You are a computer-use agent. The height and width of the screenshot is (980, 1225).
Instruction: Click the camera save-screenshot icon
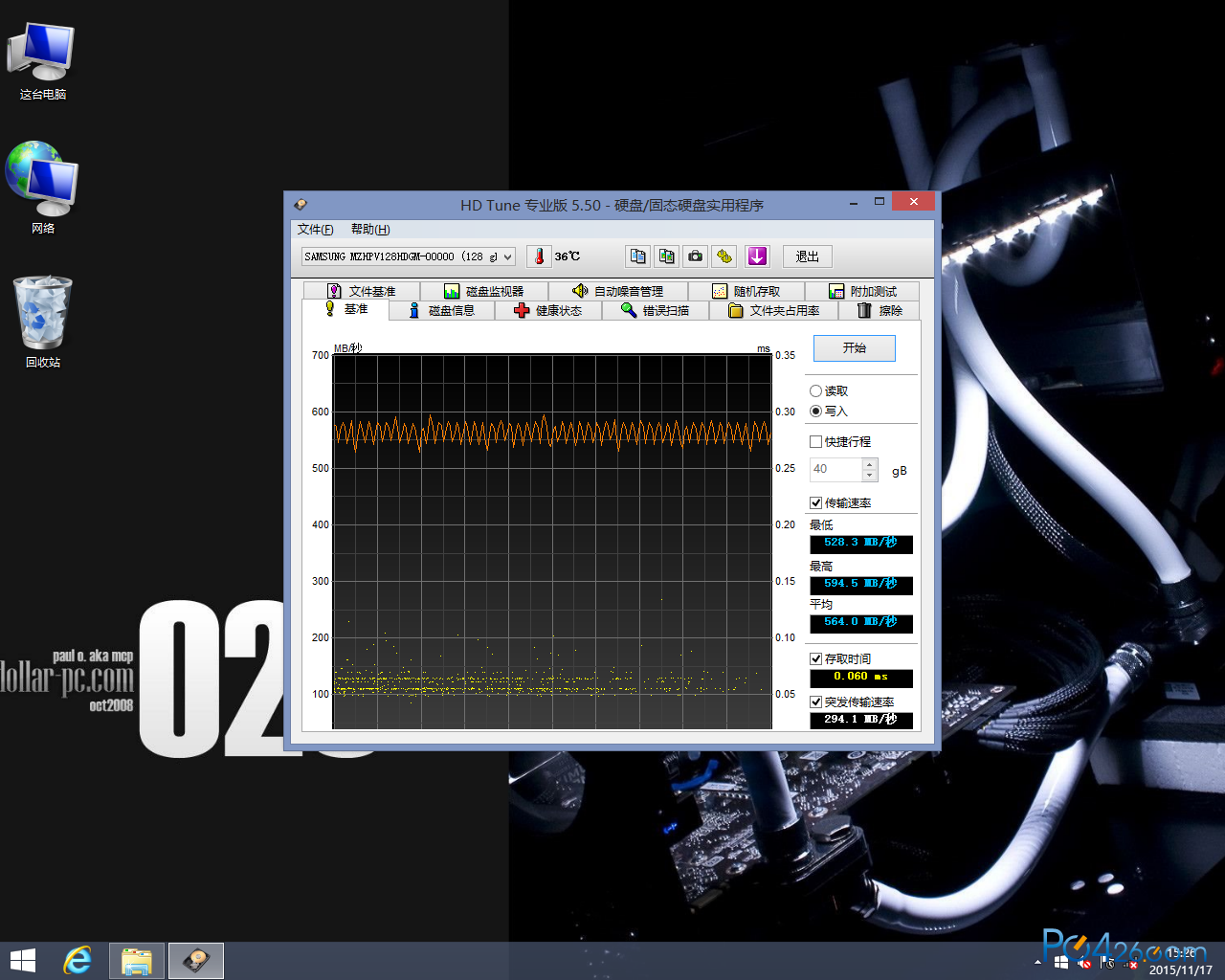pyautogui.click(x=696, y=256)
